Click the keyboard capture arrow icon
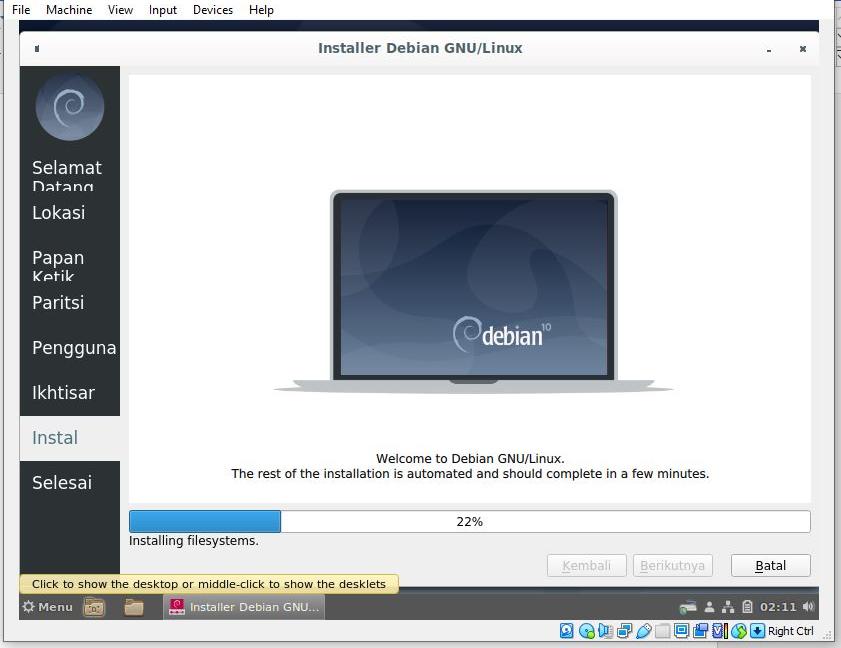Image resolution: width=841 pixels, height=648 pixels. point(757,631)
